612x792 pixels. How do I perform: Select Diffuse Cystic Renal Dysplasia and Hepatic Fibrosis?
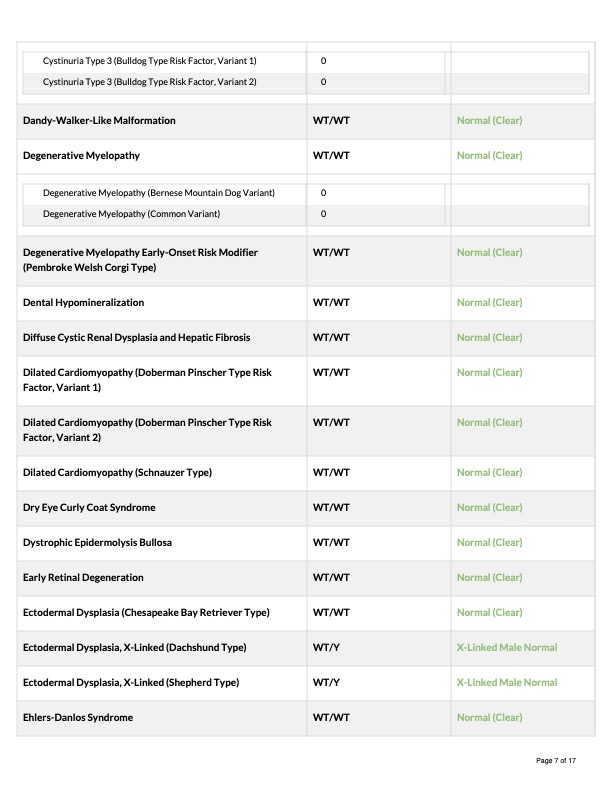coord(136,337)
